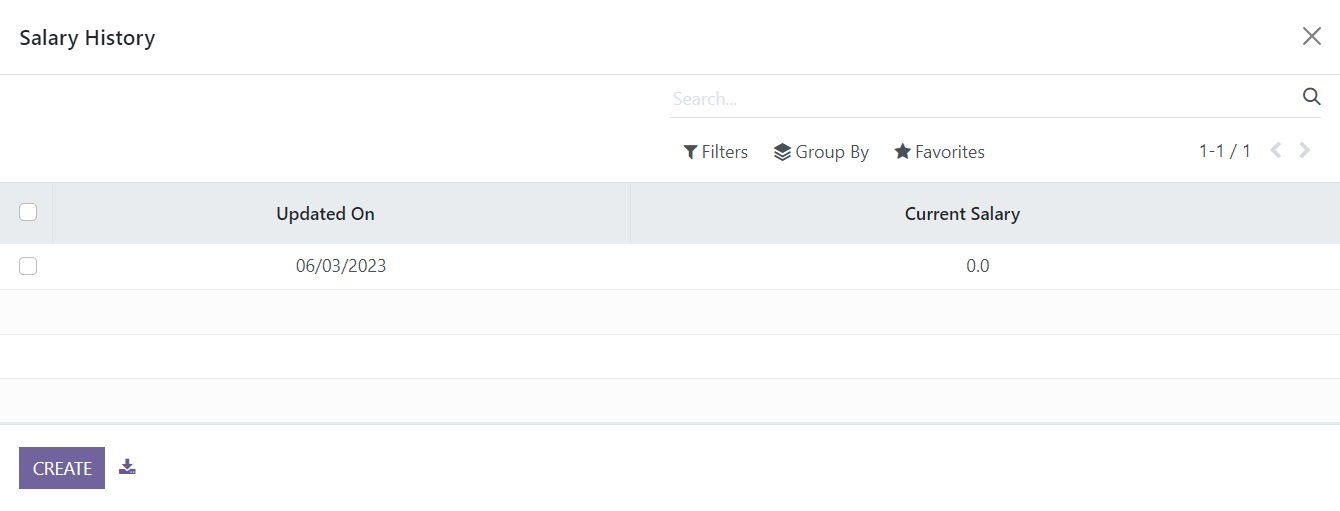Click the Filters funnel icon
This screenshot has height=511, width=1340.
(690, 152)
